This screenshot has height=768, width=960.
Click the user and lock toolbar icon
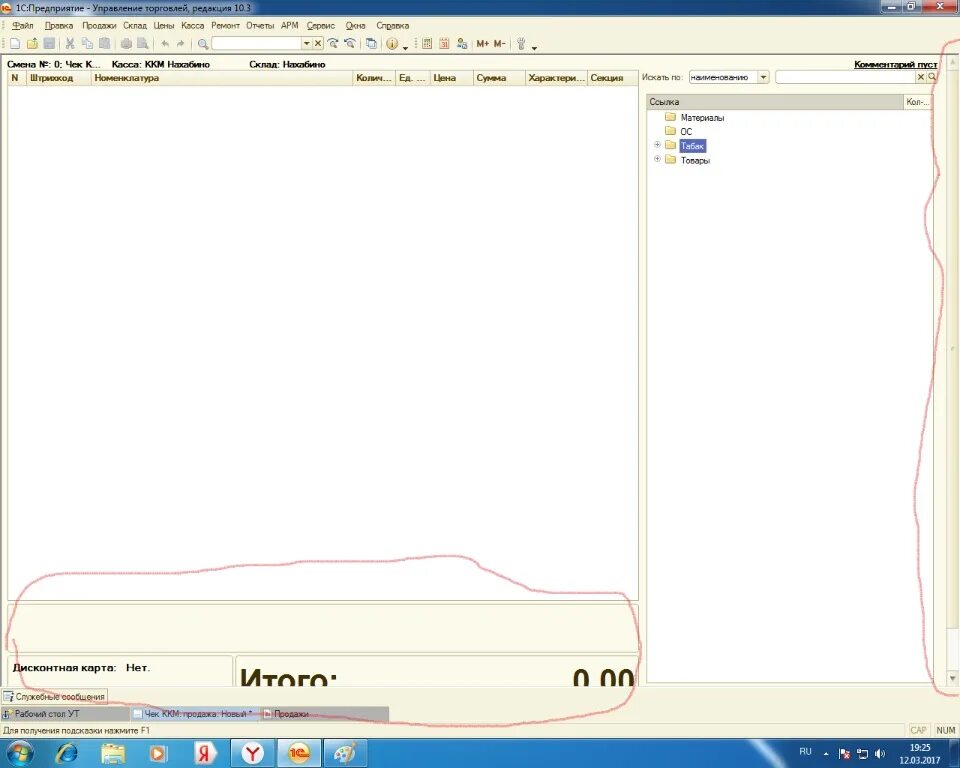click(462, 43)
